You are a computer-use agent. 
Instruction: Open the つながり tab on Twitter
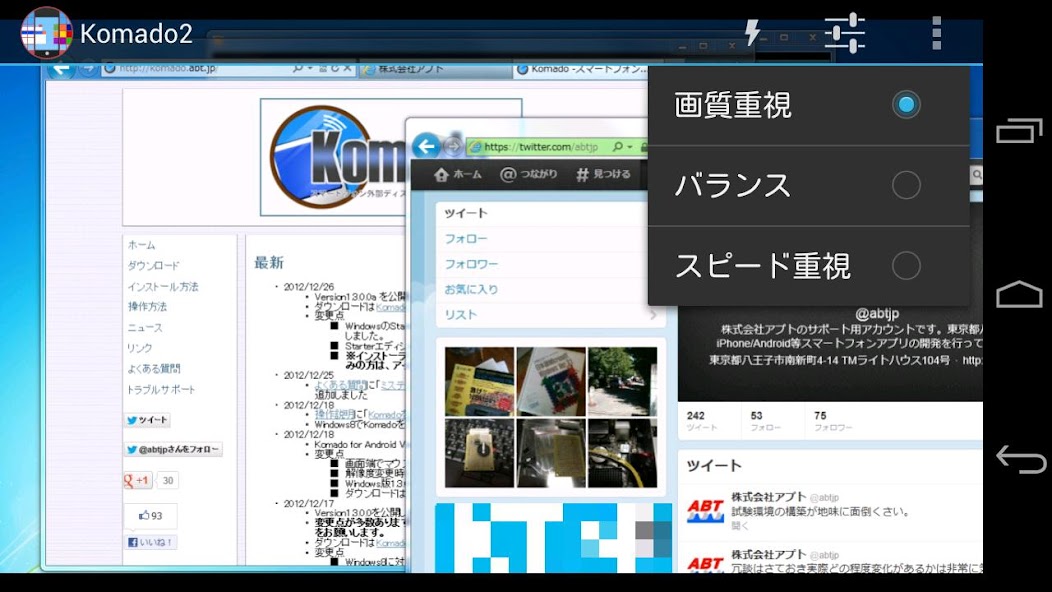tap(529, 175)
